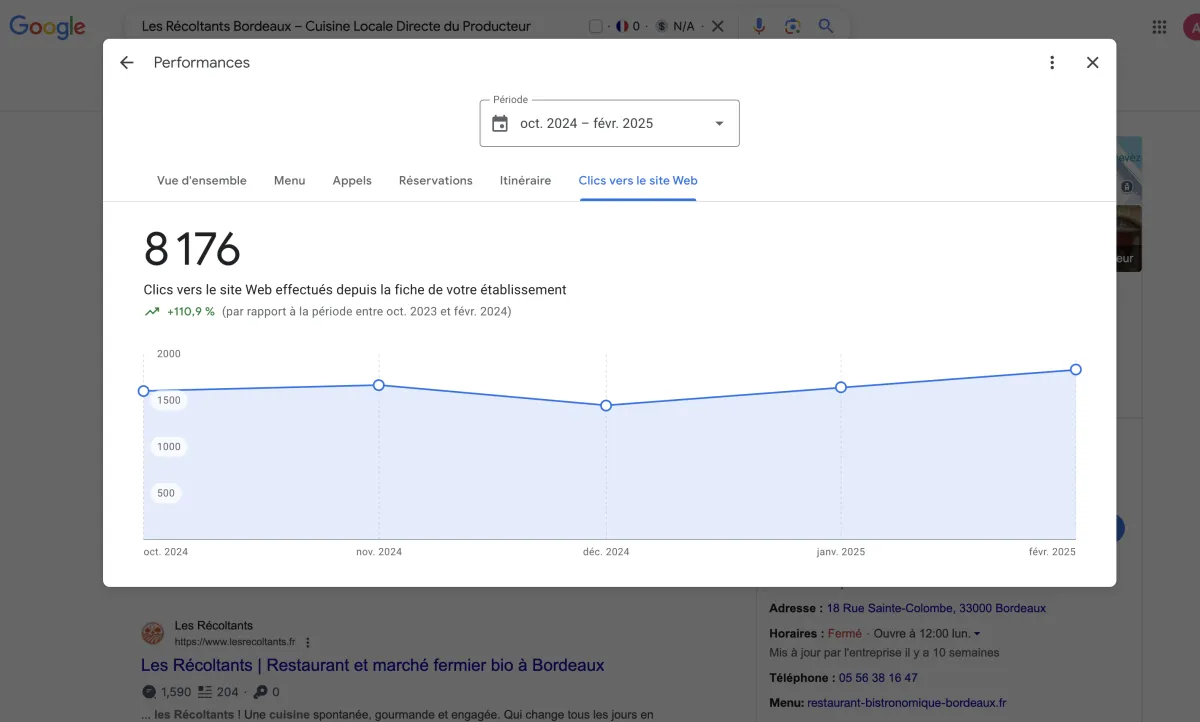Click the 8 176 total clicks figure

(192, 249)
